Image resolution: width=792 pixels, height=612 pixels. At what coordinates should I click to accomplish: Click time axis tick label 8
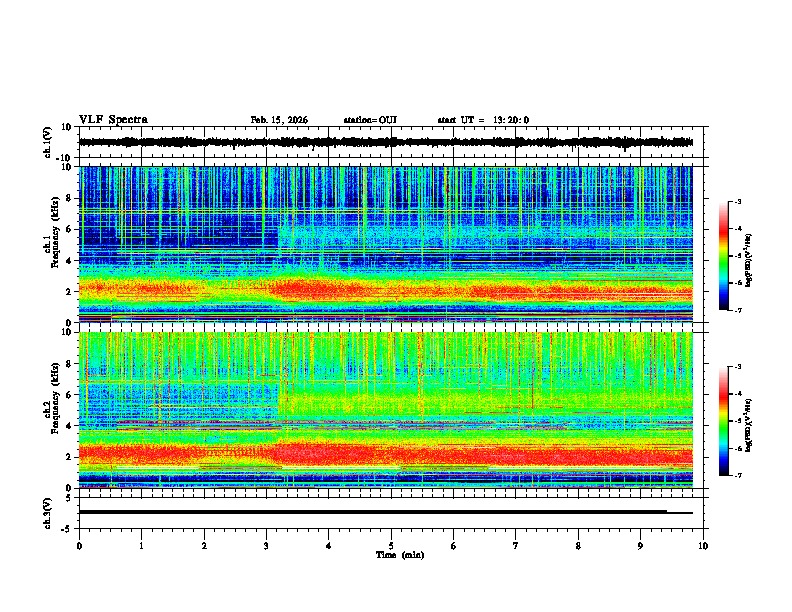pos(578,546)
